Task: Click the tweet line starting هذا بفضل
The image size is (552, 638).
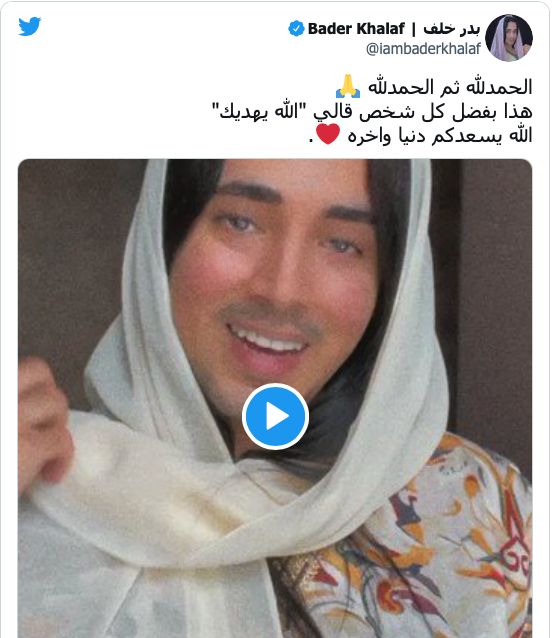Action: (x=372, y=111)
